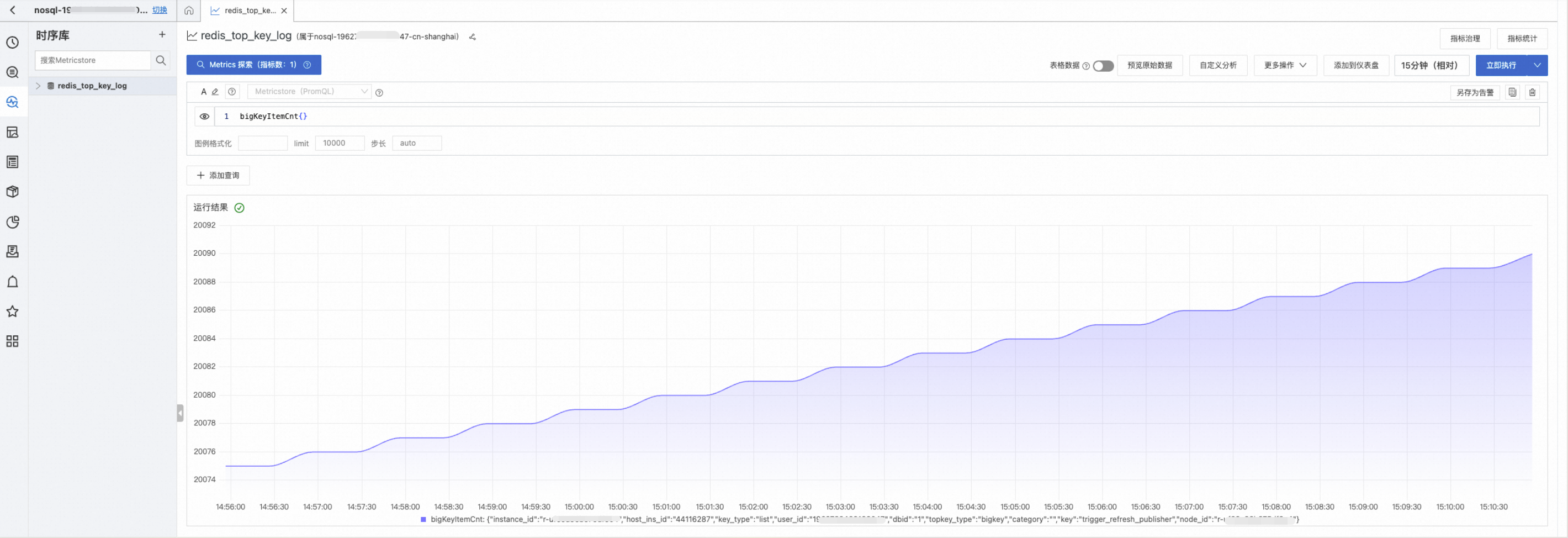Open the alerts bell sidebar icon
The image size is (1568, 538).
coord(12,282)
